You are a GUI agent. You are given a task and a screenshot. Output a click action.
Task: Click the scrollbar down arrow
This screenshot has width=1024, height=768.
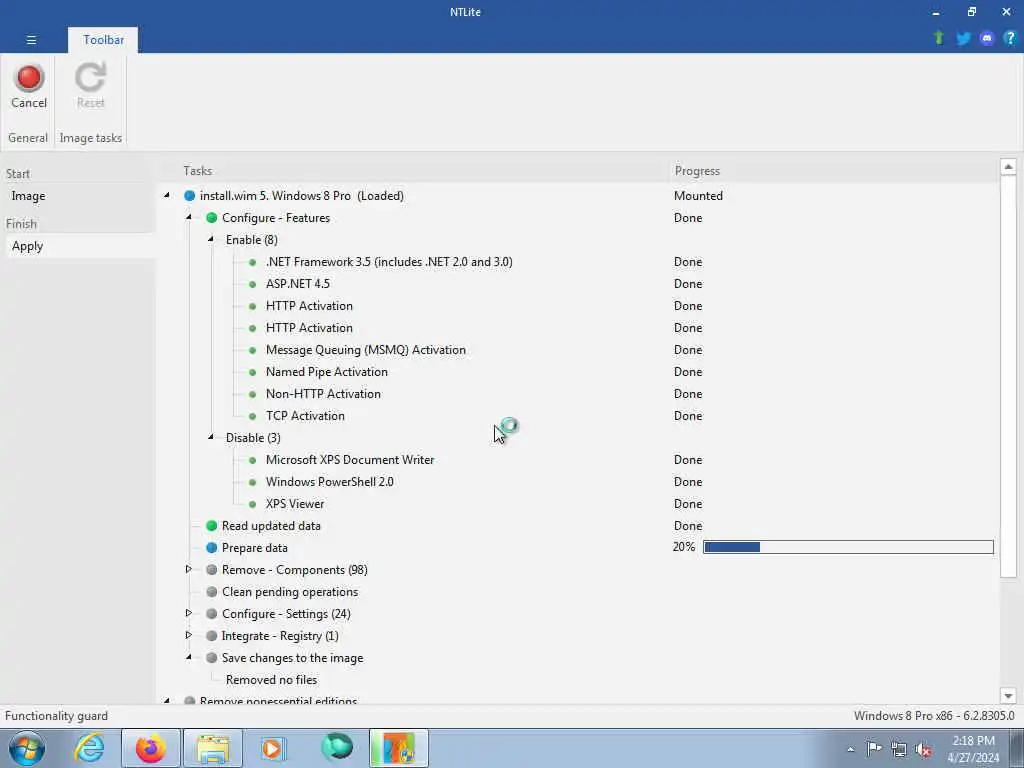click(1008, 696)
